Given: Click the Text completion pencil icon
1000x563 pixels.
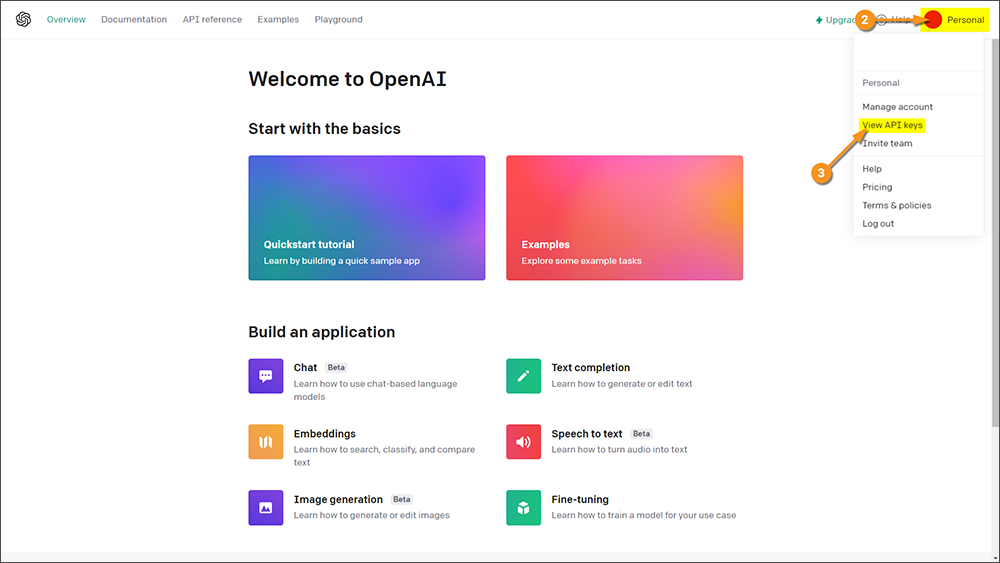Looking at the screenshot, I should [524, 376].
